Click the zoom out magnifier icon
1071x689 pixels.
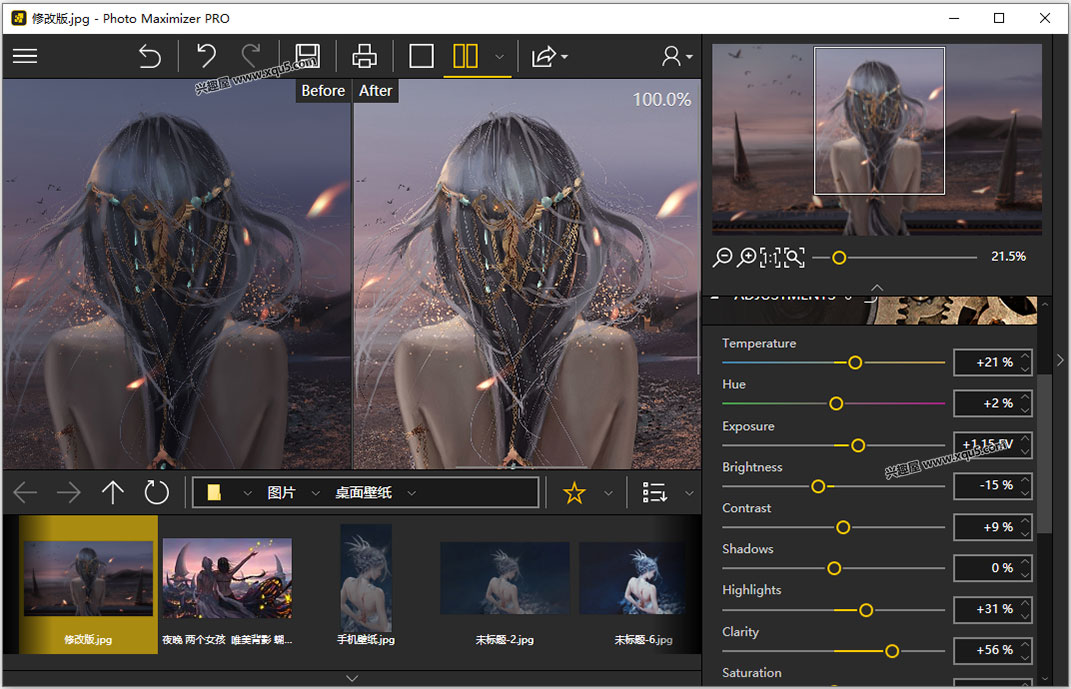pyautogui.click(x=722, y=258)
